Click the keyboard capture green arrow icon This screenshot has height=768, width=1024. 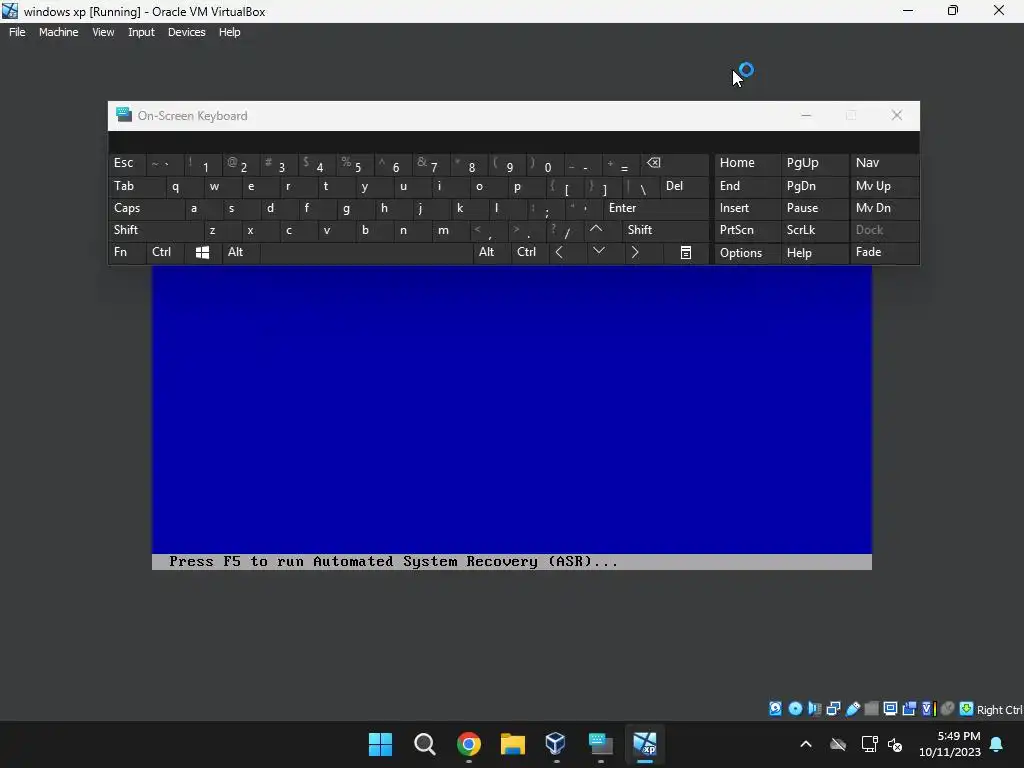966,709
